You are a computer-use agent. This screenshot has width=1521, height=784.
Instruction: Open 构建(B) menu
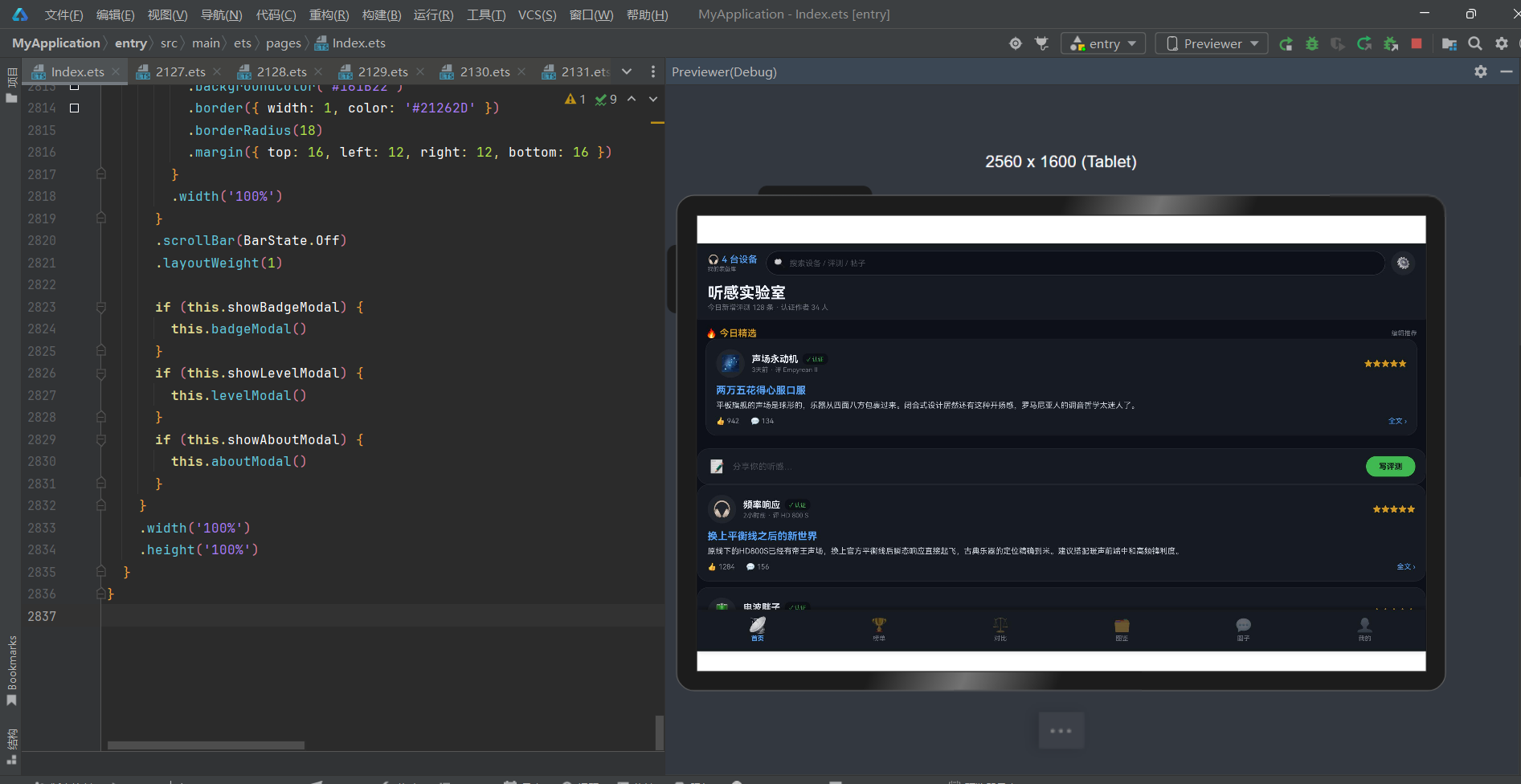(382, 14)
